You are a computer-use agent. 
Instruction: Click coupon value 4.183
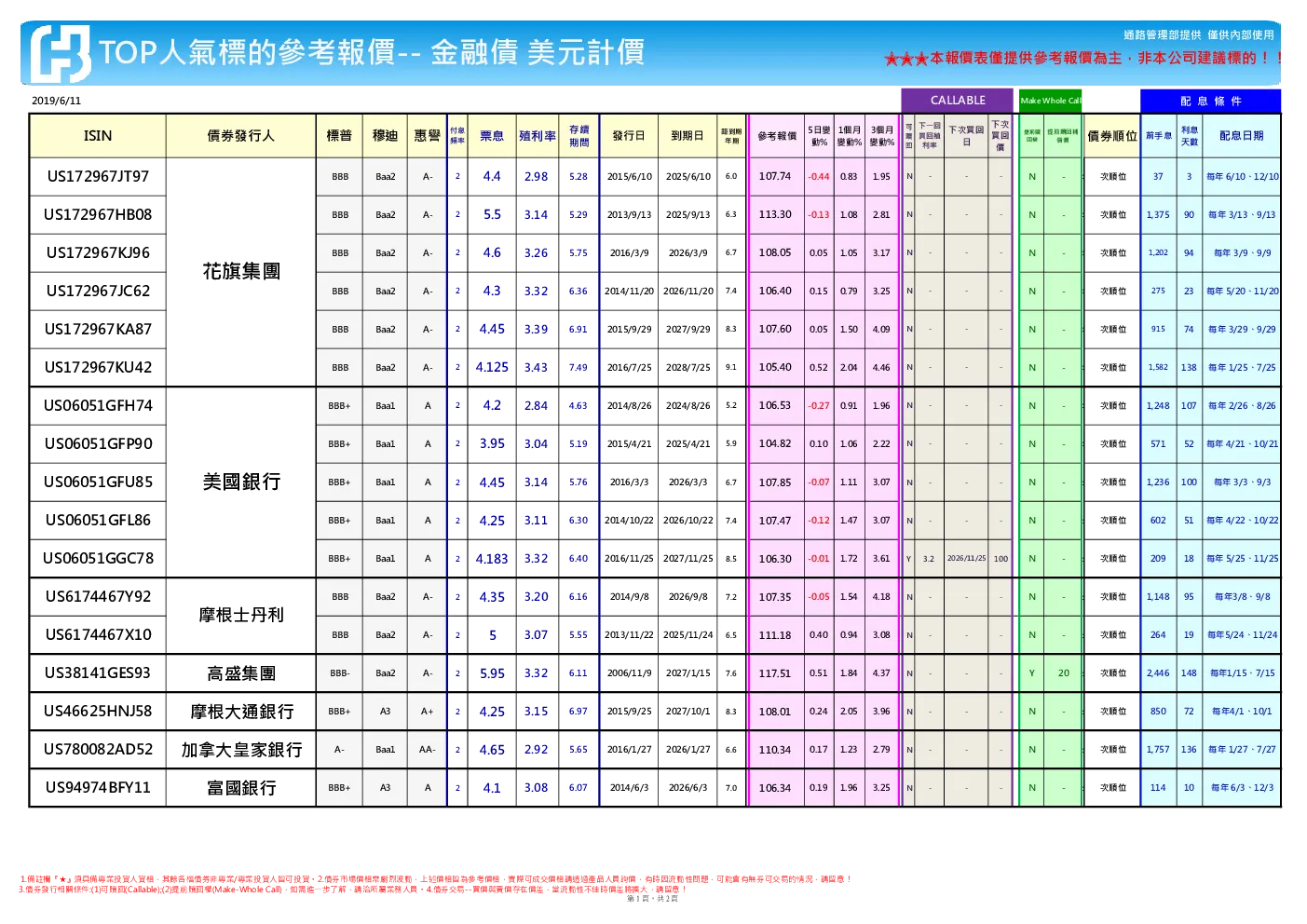(492, 558)
